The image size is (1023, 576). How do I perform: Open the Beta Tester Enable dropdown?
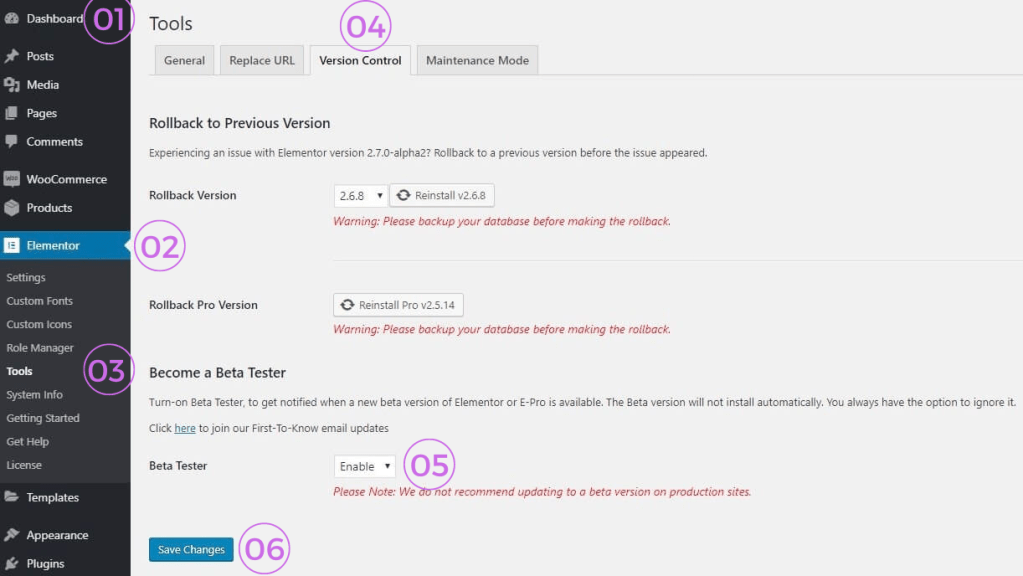point(363,465)
